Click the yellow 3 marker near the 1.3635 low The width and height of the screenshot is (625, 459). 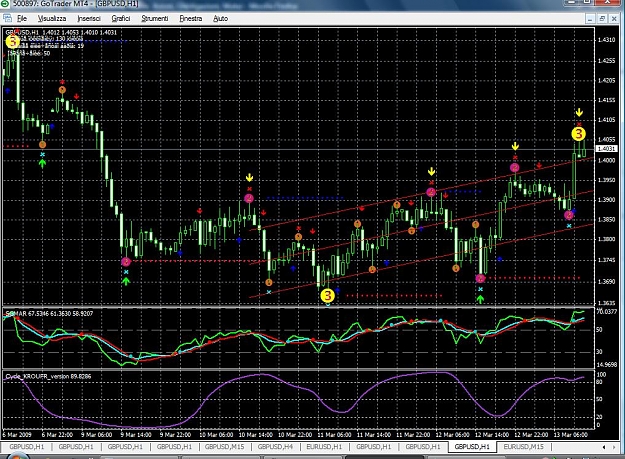pos(327,295)
